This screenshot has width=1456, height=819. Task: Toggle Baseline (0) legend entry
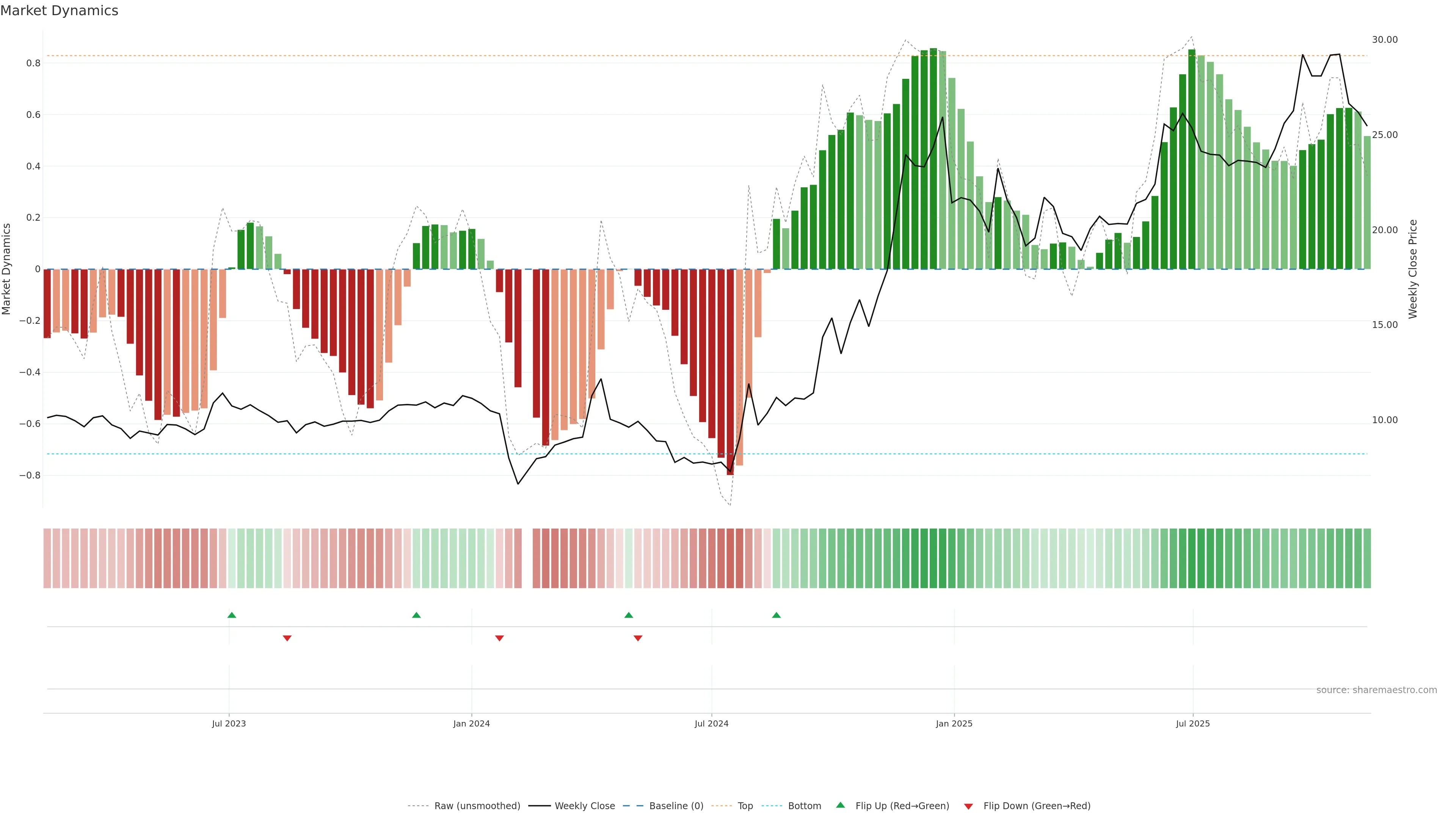676,806
